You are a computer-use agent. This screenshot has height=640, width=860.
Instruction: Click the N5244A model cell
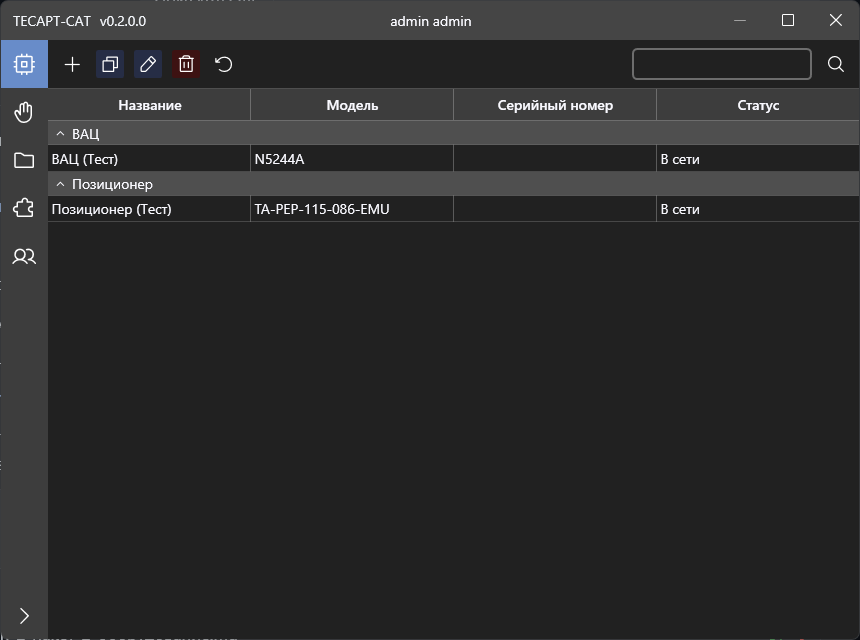(352, 159)
